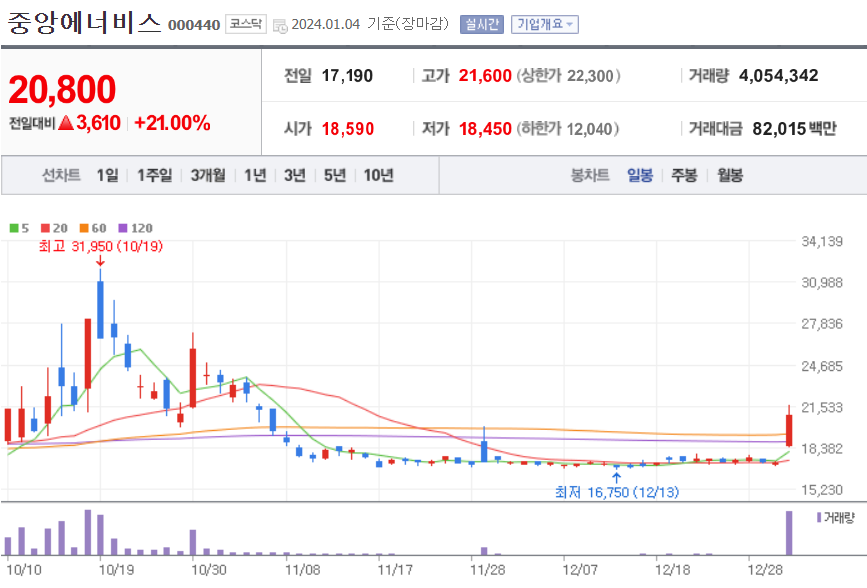Click the 최저 16,750 (12/13) annotation
867x588 pixels.
click(x=617, y=492)
